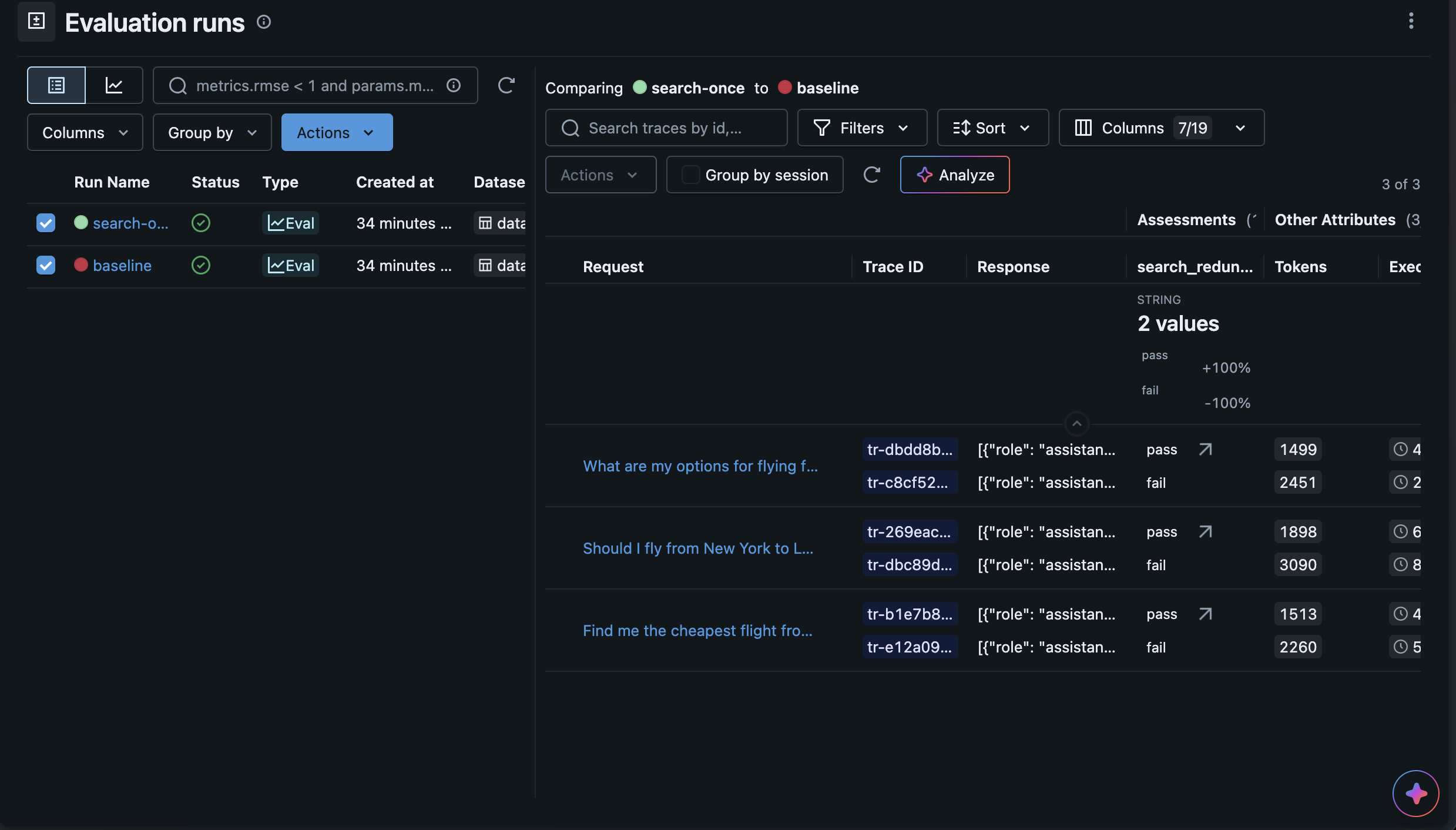Click the red baseline color dot in comparison header

784,88
